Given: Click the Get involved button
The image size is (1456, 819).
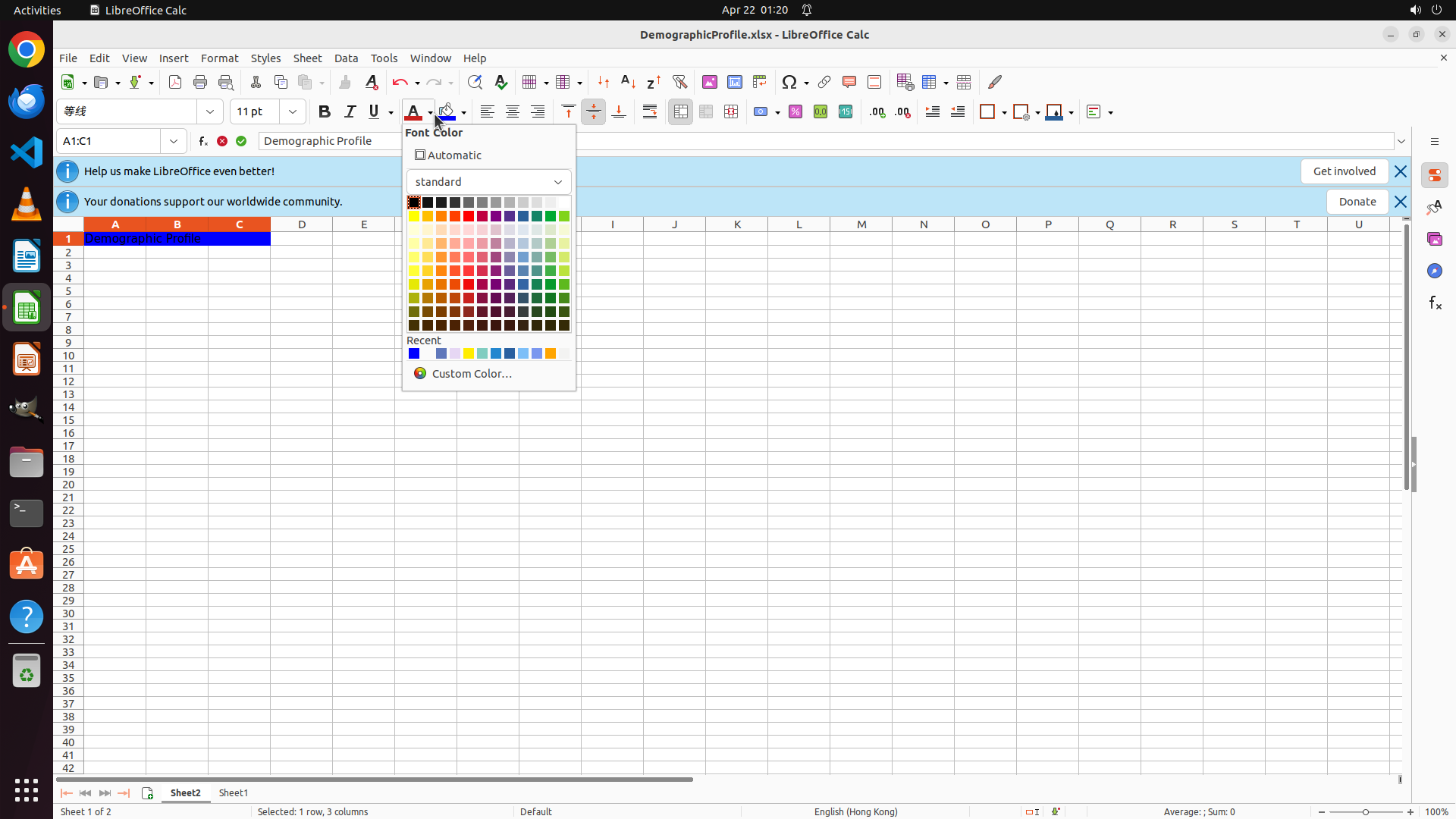Looking at the screenshot, I should 1344,171.
